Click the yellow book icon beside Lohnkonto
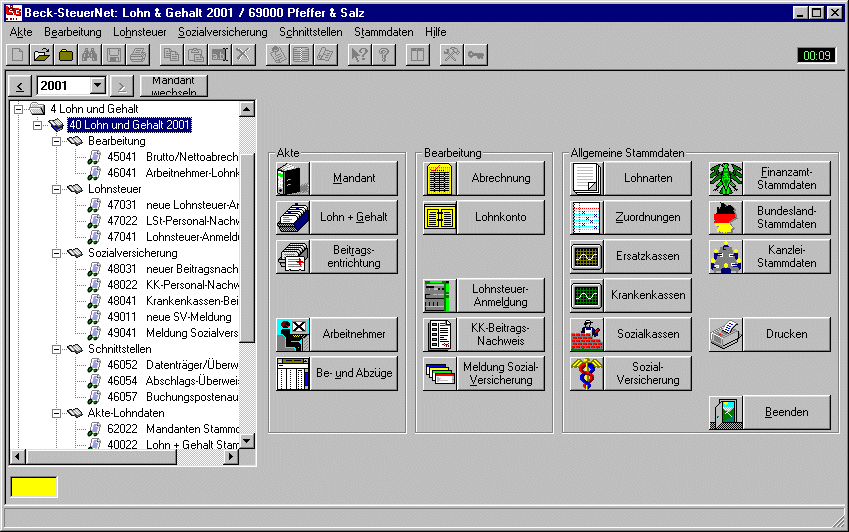849x532 pixels. click(x=440, y=217)
